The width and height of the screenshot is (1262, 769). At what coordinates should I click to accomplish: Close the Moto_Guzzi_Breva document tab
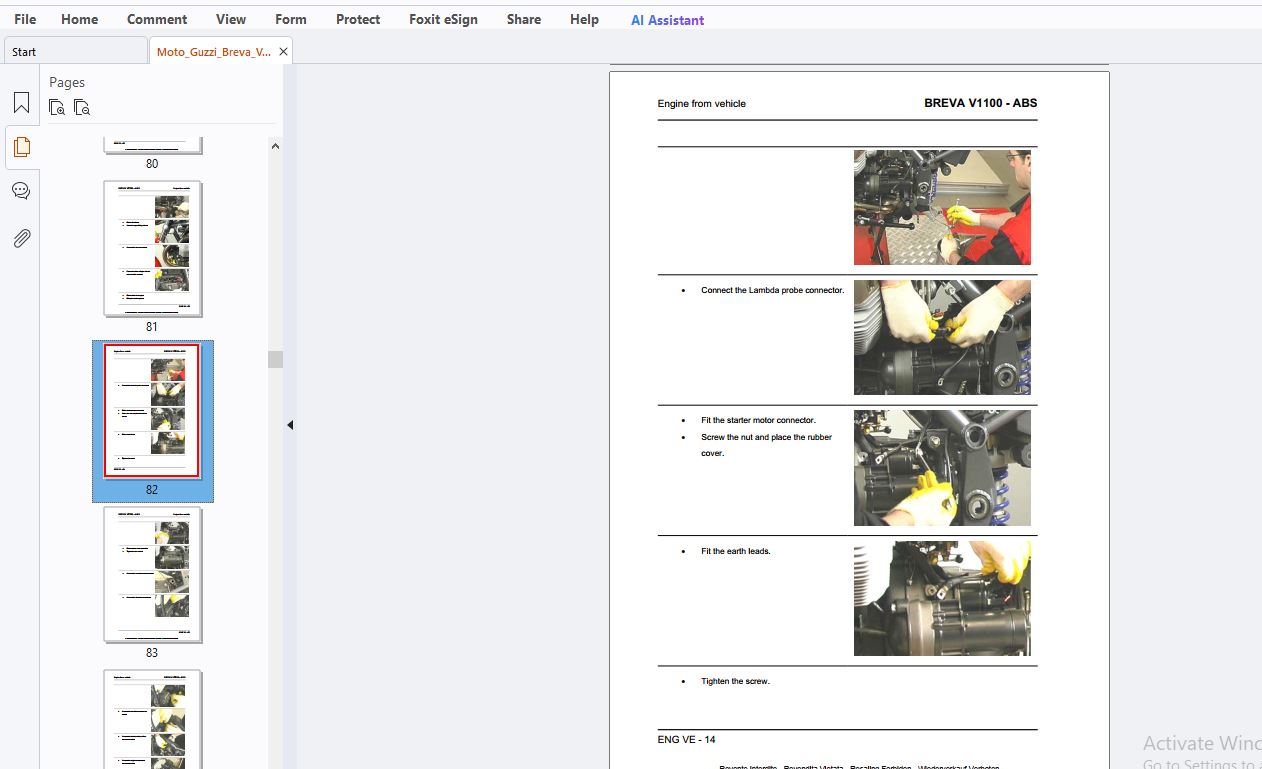point(283,52)
